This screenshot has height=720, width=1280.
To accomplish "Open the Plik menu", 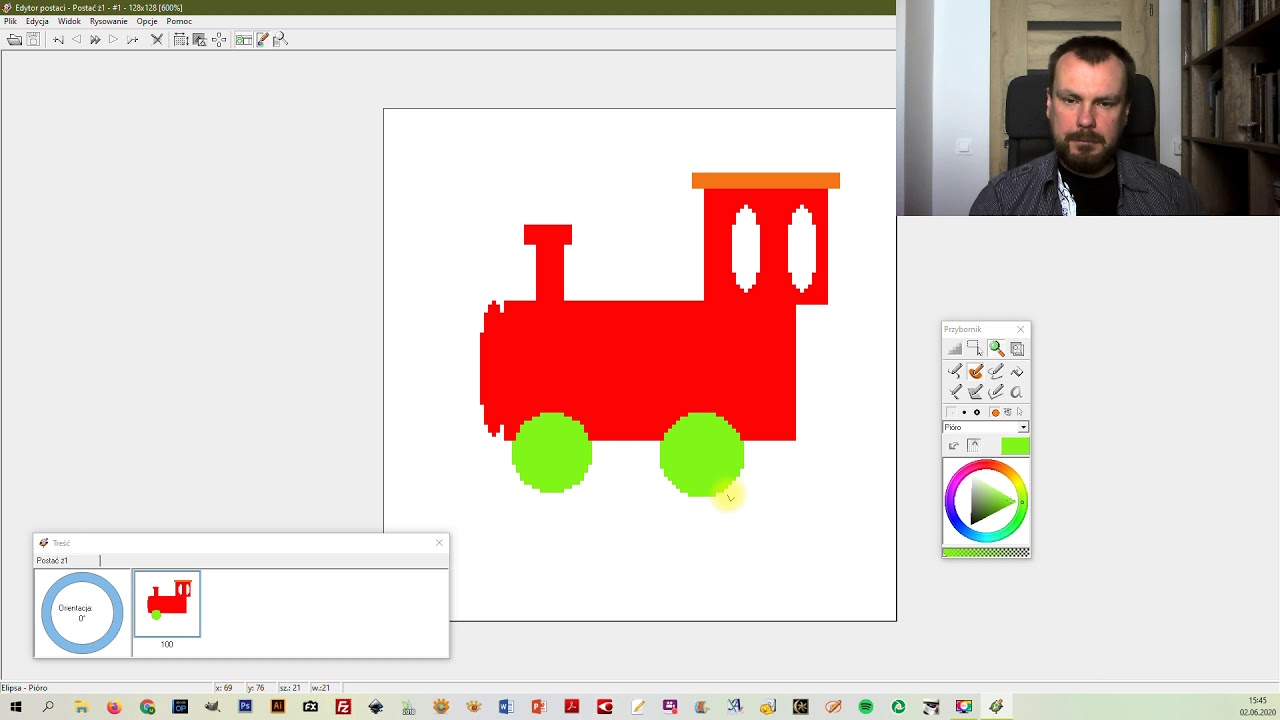I will (10, 21).
